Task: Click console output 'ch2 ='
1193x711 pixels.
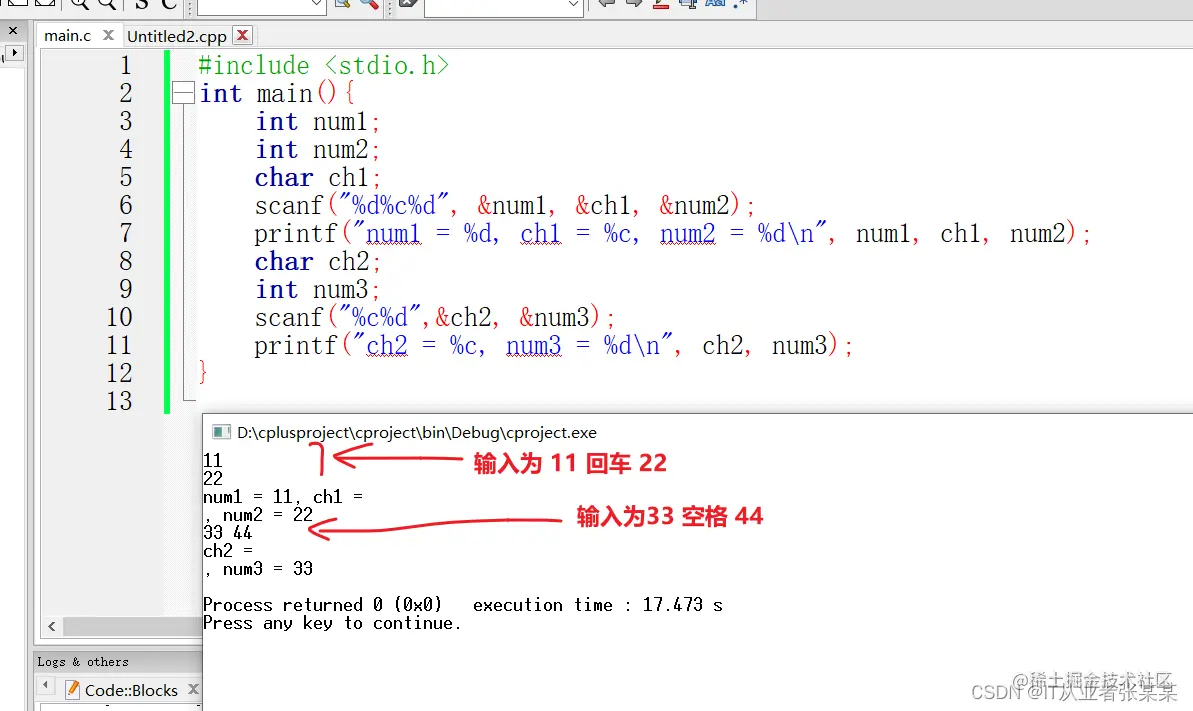Action: tap(228, 550)
